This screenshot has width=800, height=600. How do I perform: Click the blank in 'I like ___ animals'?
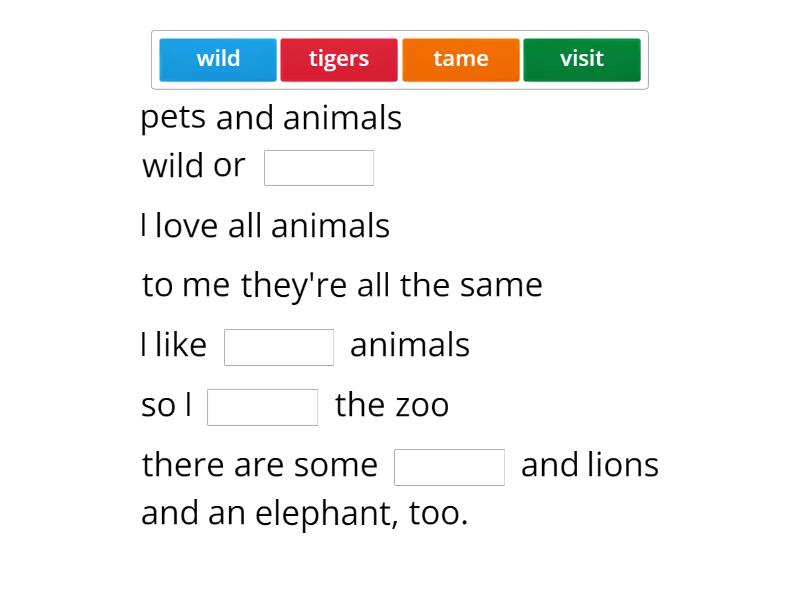tap(280, 347)
